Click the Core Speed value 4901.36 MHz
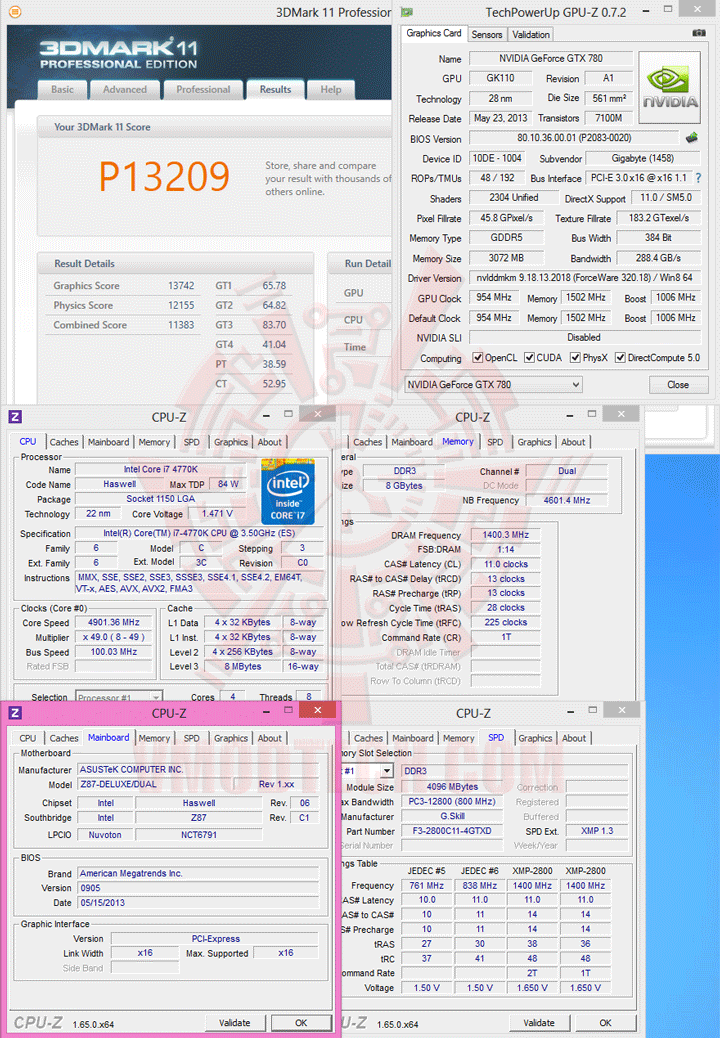Image resolution: width=720 pixels, height=1038 pixels. click(x=114, y=622)
